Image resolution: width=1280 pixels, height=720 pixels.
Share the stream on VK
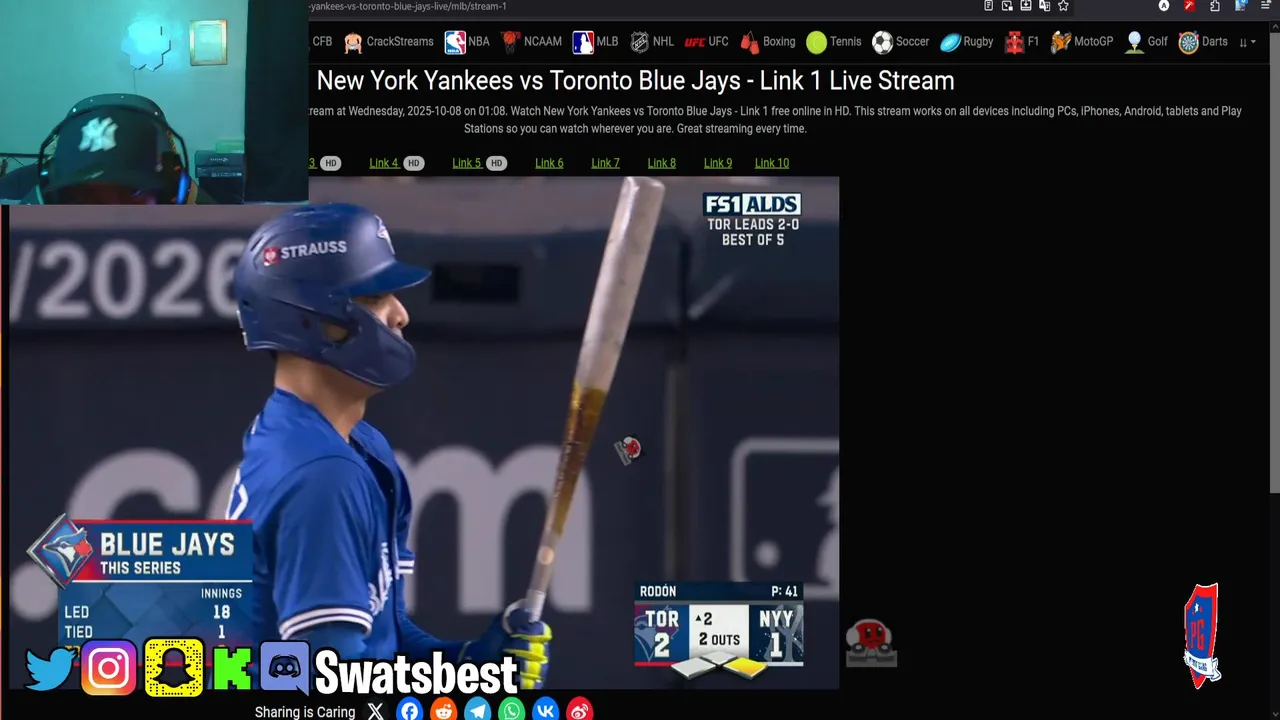pyautogui.click(x=545, y=711)
